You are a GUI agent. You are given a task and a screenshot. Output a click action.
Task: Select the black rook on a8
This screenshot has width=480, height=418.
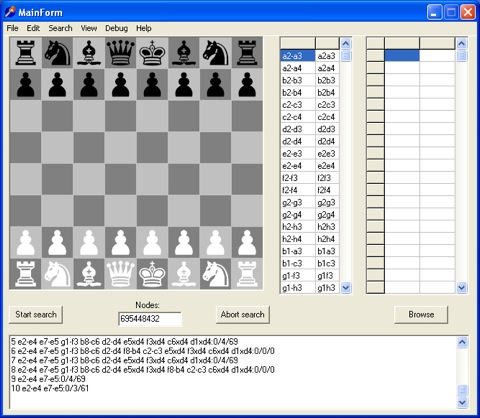point(26,52)
